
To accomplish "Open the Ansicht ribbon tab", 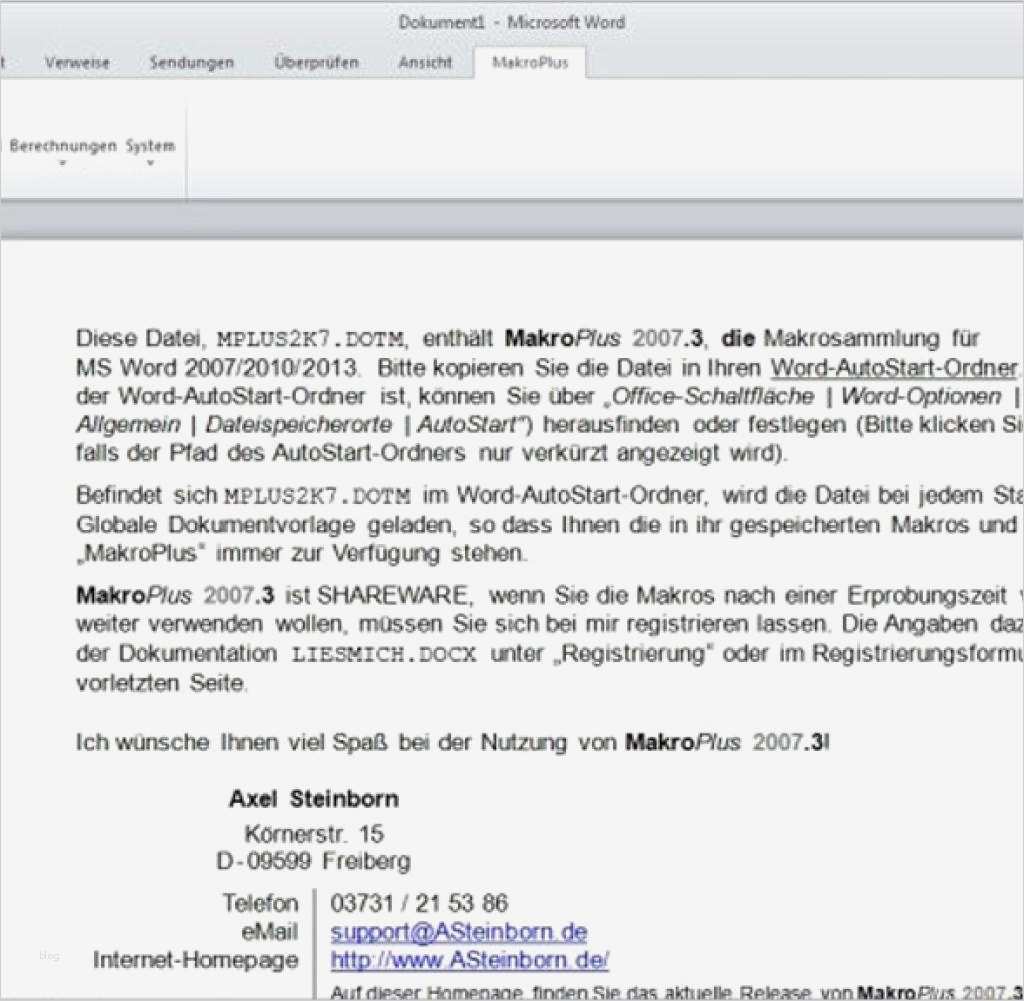I will pos(425,63).
